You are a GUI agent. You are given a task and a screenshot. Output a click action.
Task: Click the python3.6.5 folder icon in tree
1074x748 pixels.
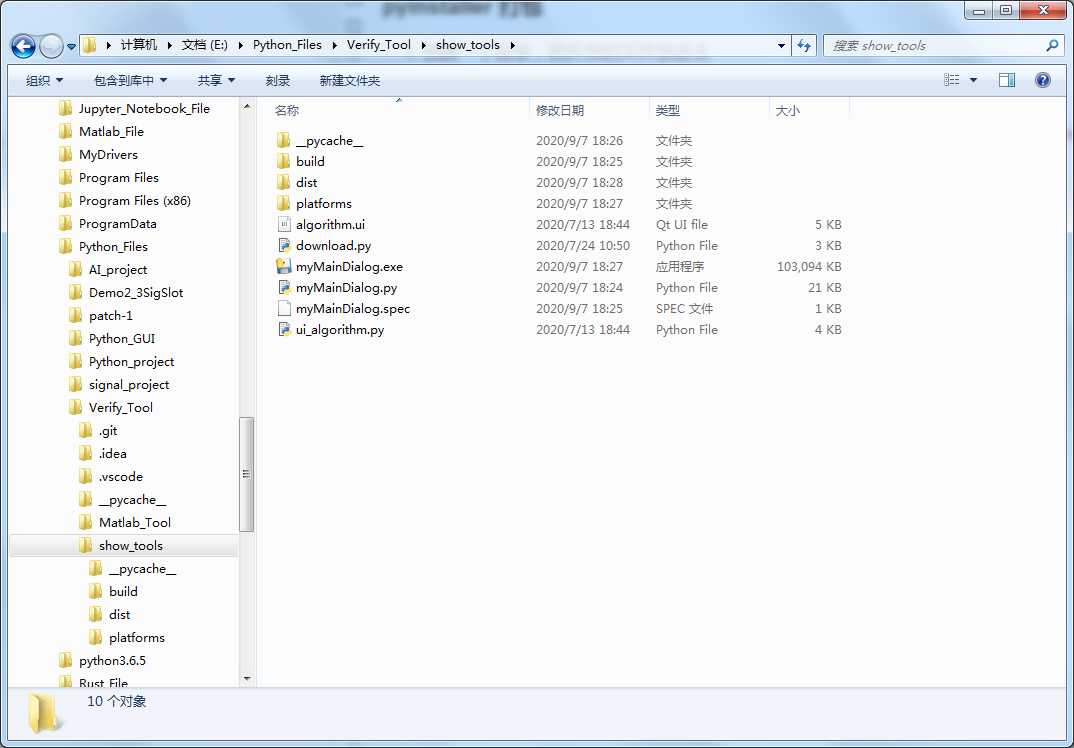(x=66, y=661)
